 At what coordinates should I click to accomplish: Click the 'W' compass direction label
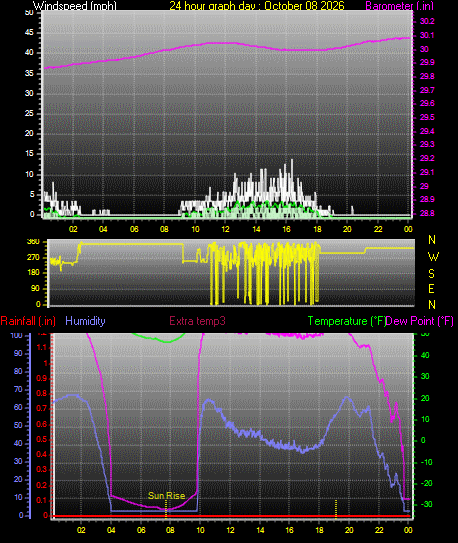(x=433, y=257)
